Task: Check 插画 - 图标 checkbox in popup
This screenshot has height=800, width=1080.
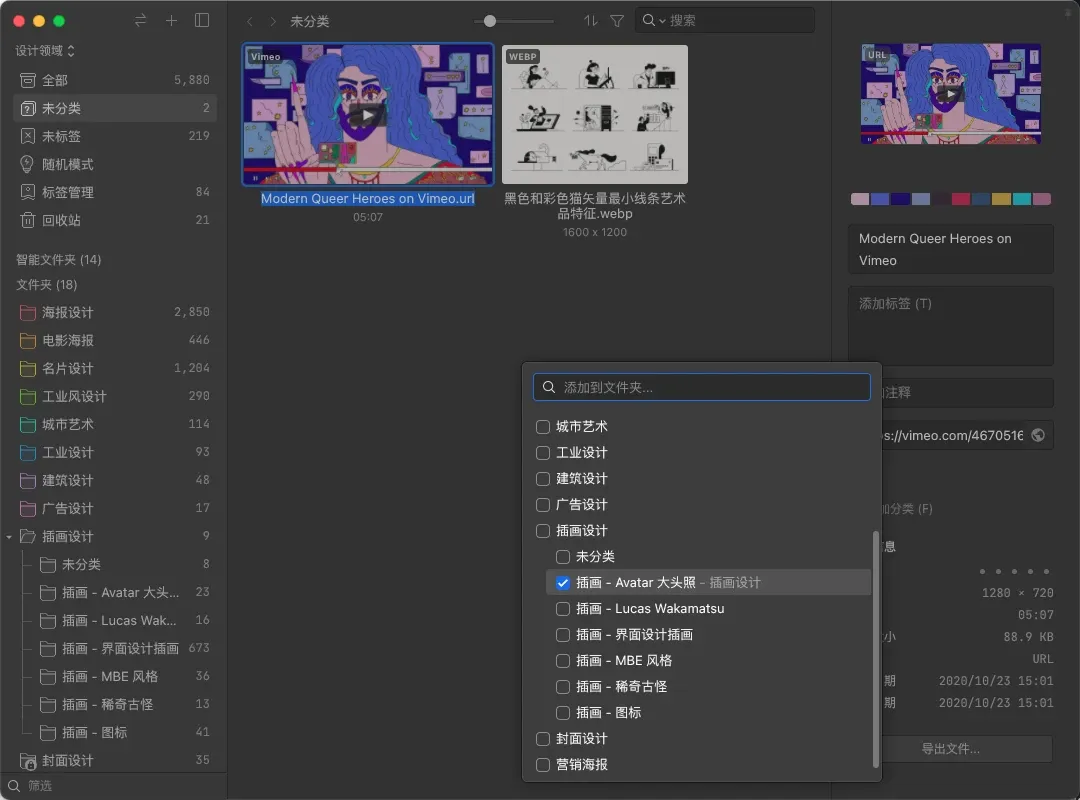Action: (x=563, y=712)
